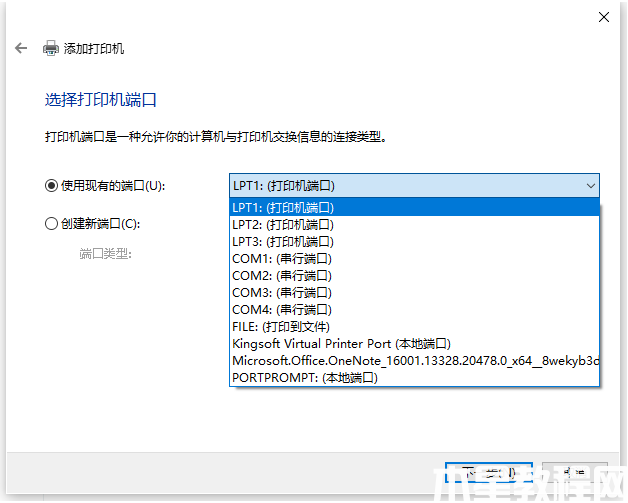The image size is (628, 503).
Task: Click the 端口类型 label
Action: point(105,254)
